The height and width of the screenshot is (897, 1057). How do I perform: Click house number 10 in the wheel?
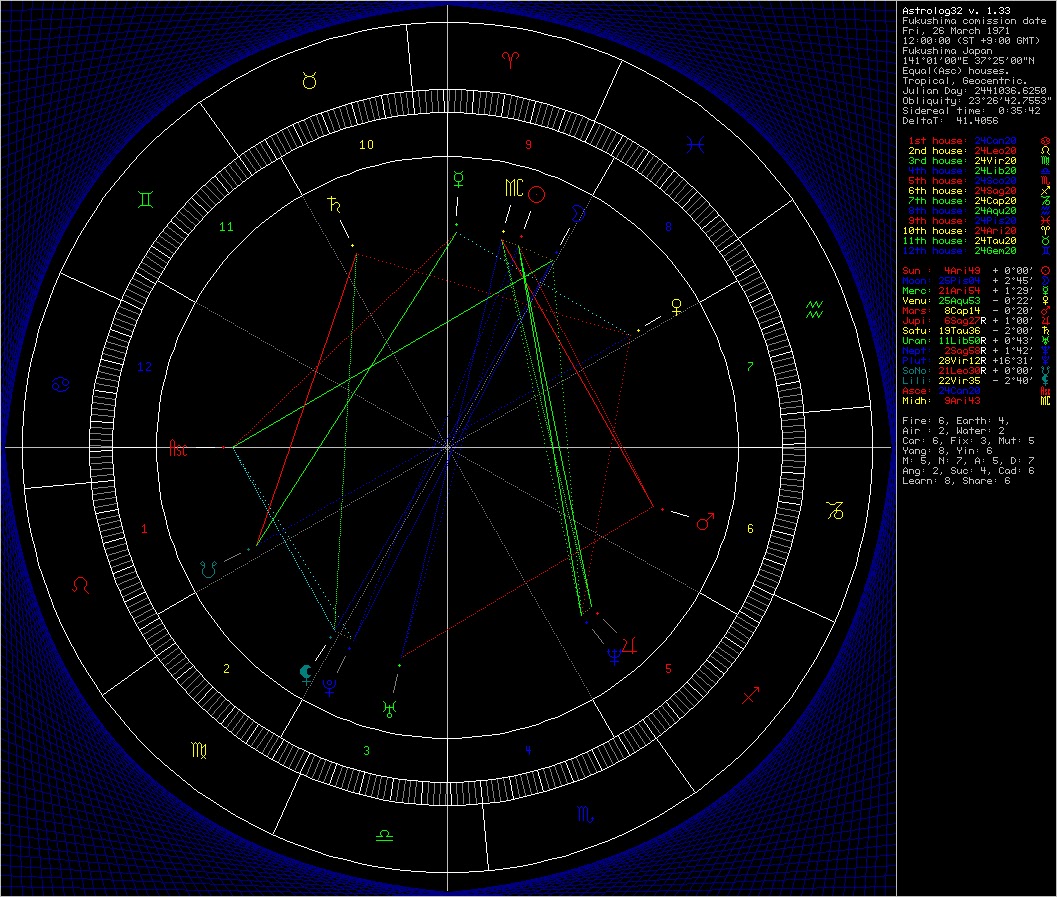click(366, 145)
